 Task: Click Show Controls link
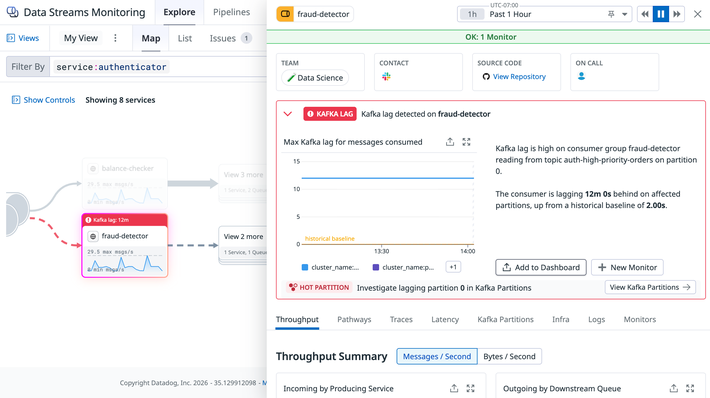[x=43, y=100]
